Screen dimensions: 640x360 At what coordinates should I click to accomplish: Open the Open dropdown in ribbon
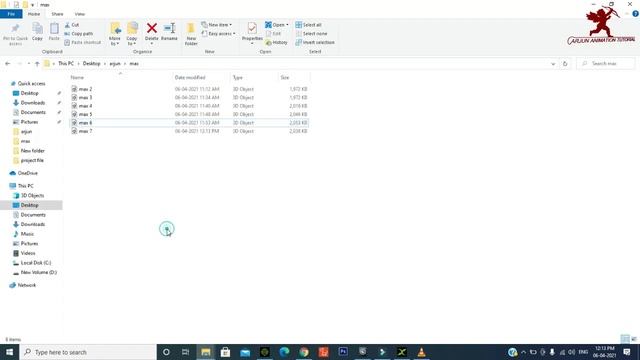pyautogui.click(x=277, y=25)
